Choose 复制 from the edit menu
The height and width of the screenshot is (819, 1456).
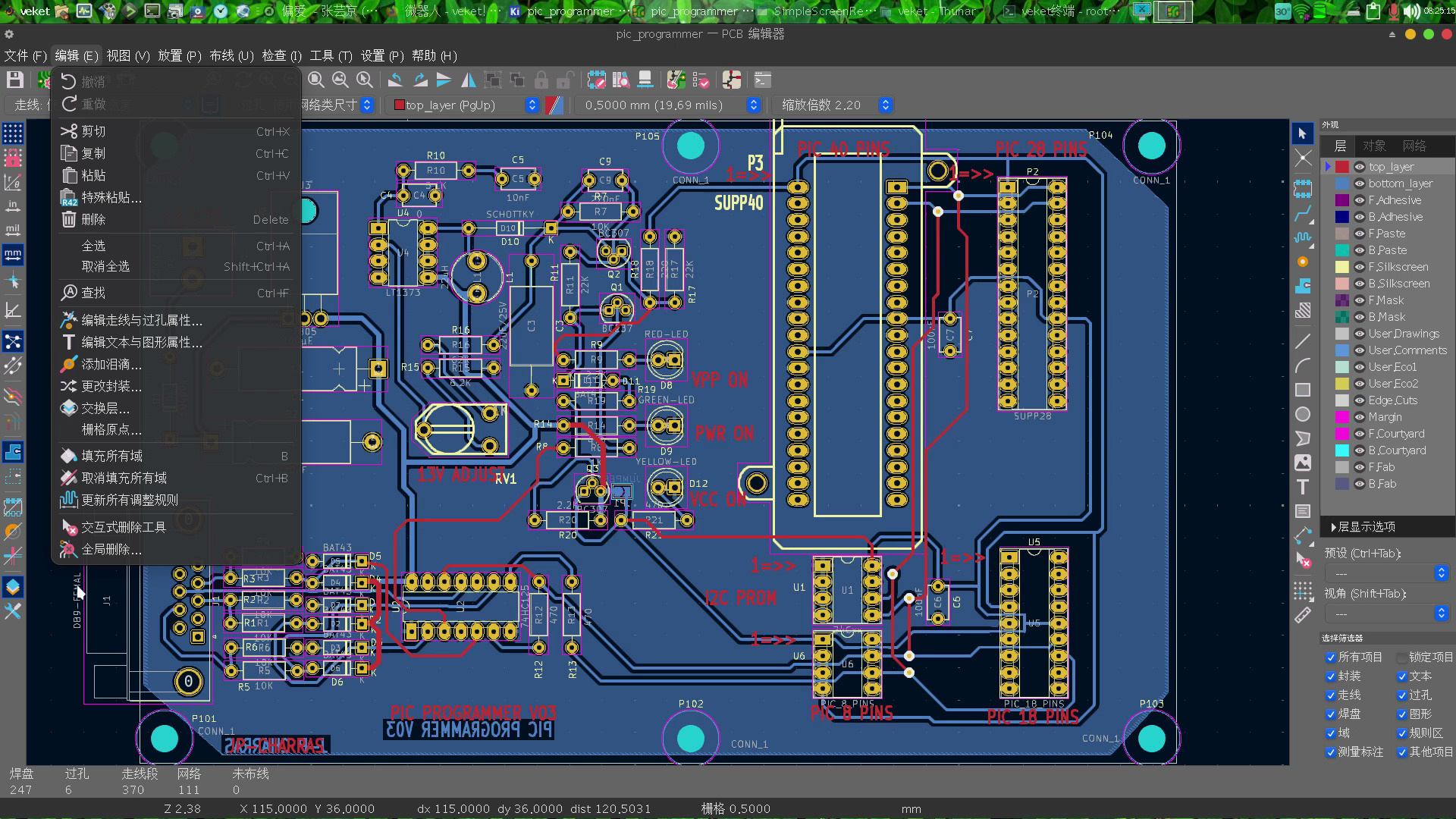pos(176,153)
